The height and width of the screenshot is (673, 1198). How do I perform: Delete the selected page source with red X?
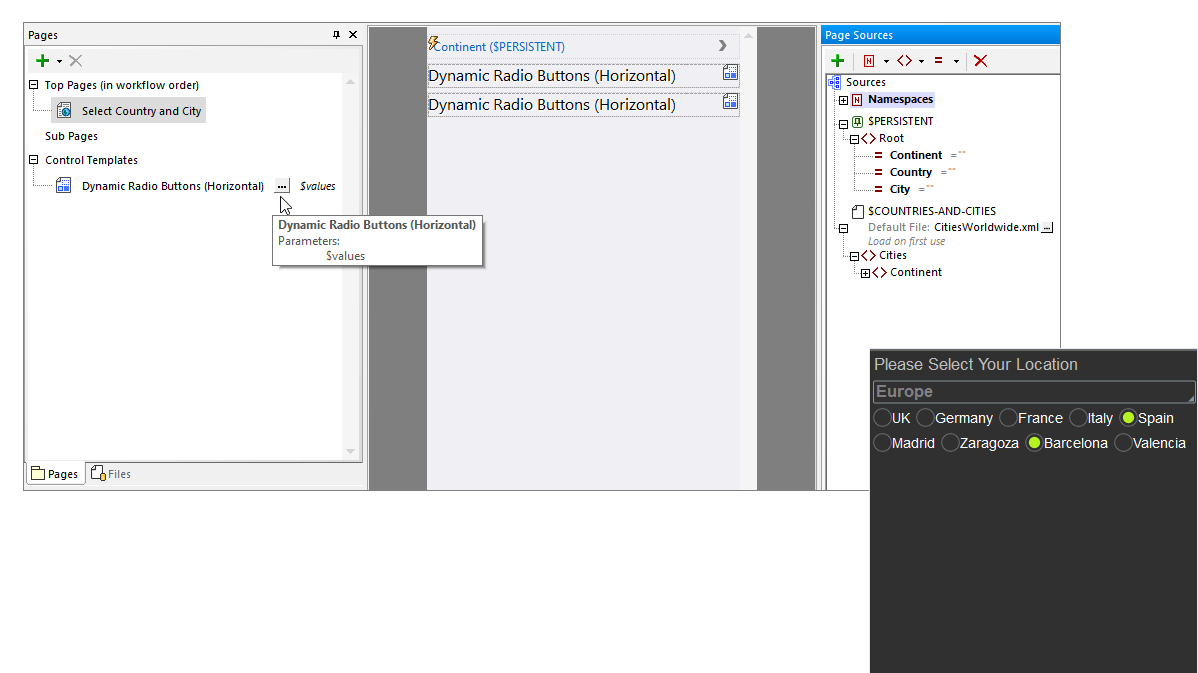[x=980, y=60]
